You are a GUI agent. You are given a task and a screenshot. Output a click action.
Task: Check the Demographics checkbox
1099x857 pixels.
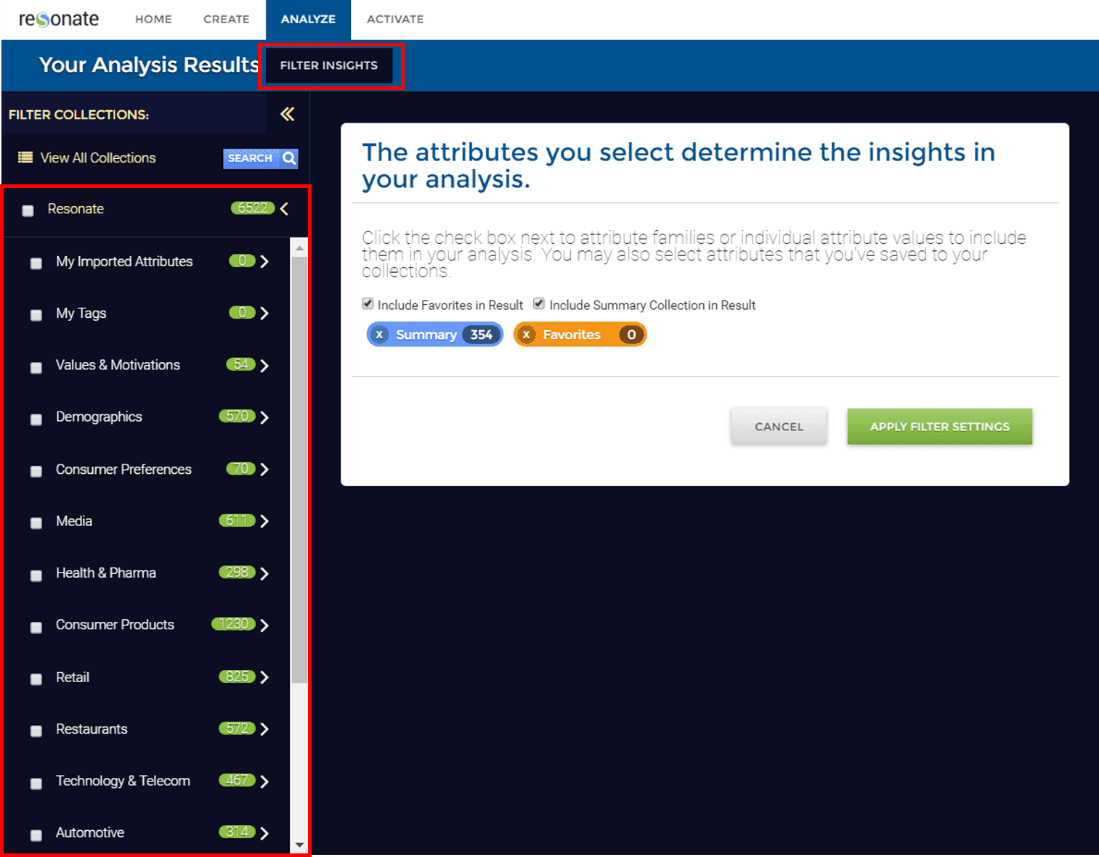coord(36,419)
